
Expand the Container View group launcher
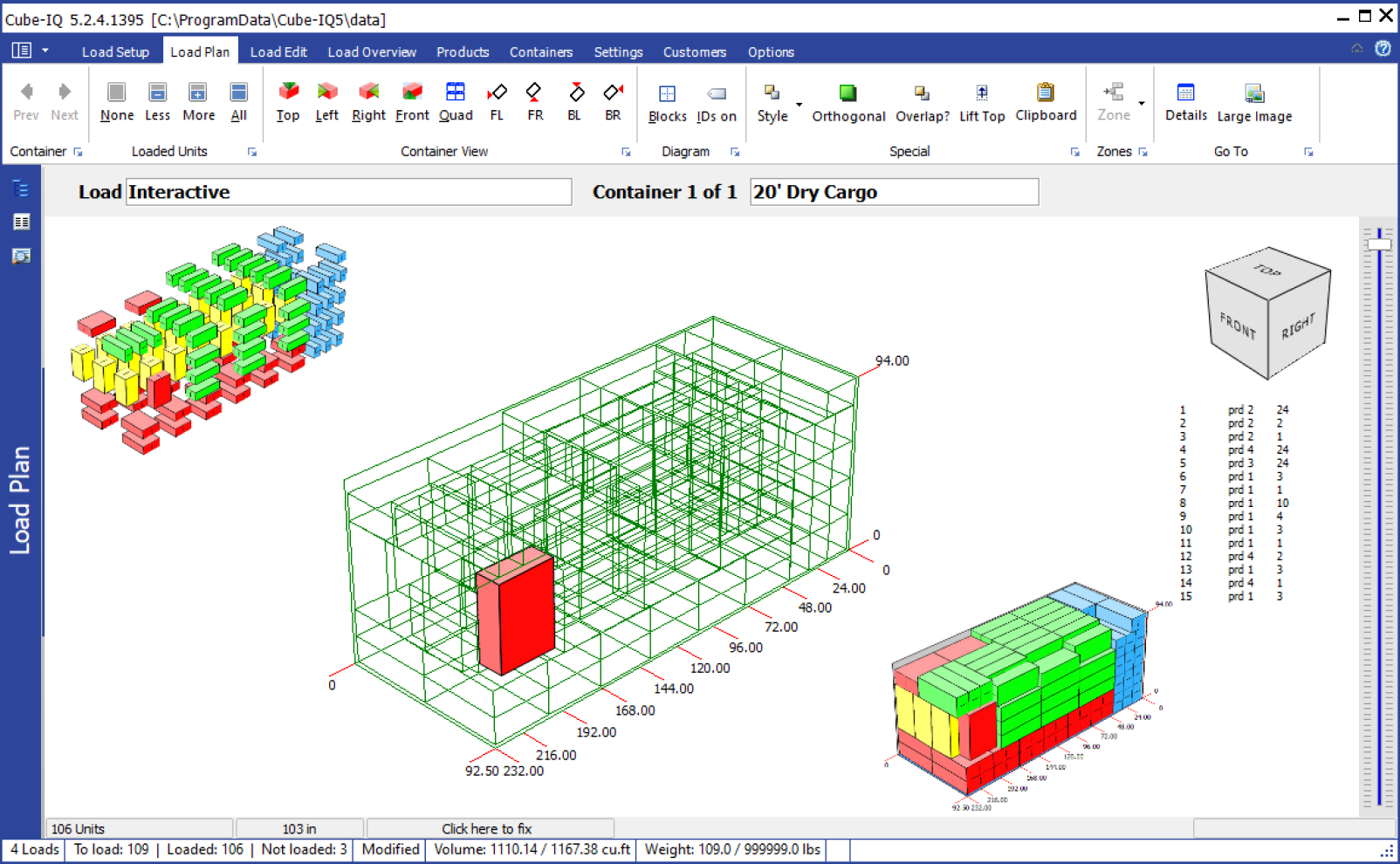tap(626, 152)
